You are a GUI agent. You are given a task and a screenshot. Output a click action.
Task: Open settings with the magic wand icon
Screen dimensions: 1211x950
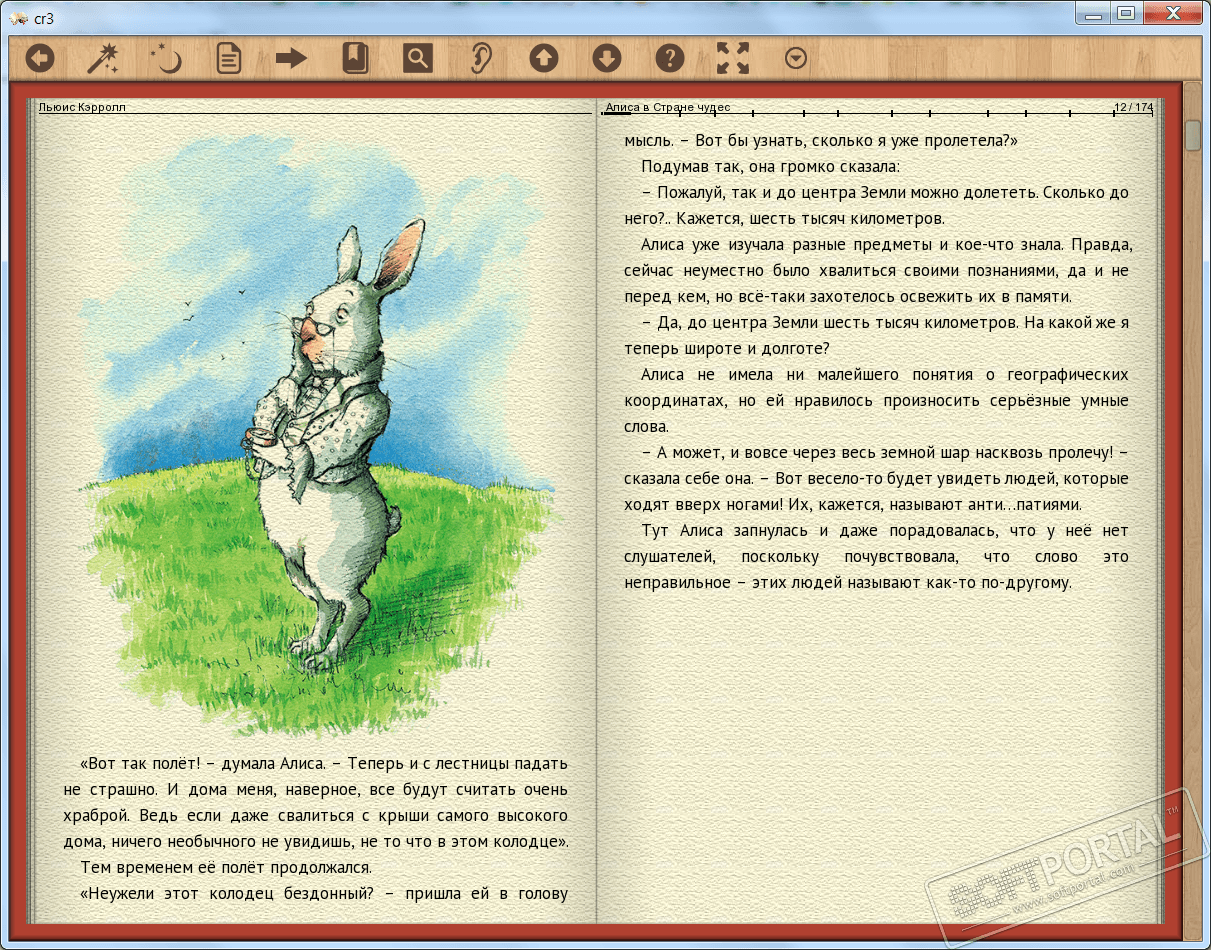102,59
